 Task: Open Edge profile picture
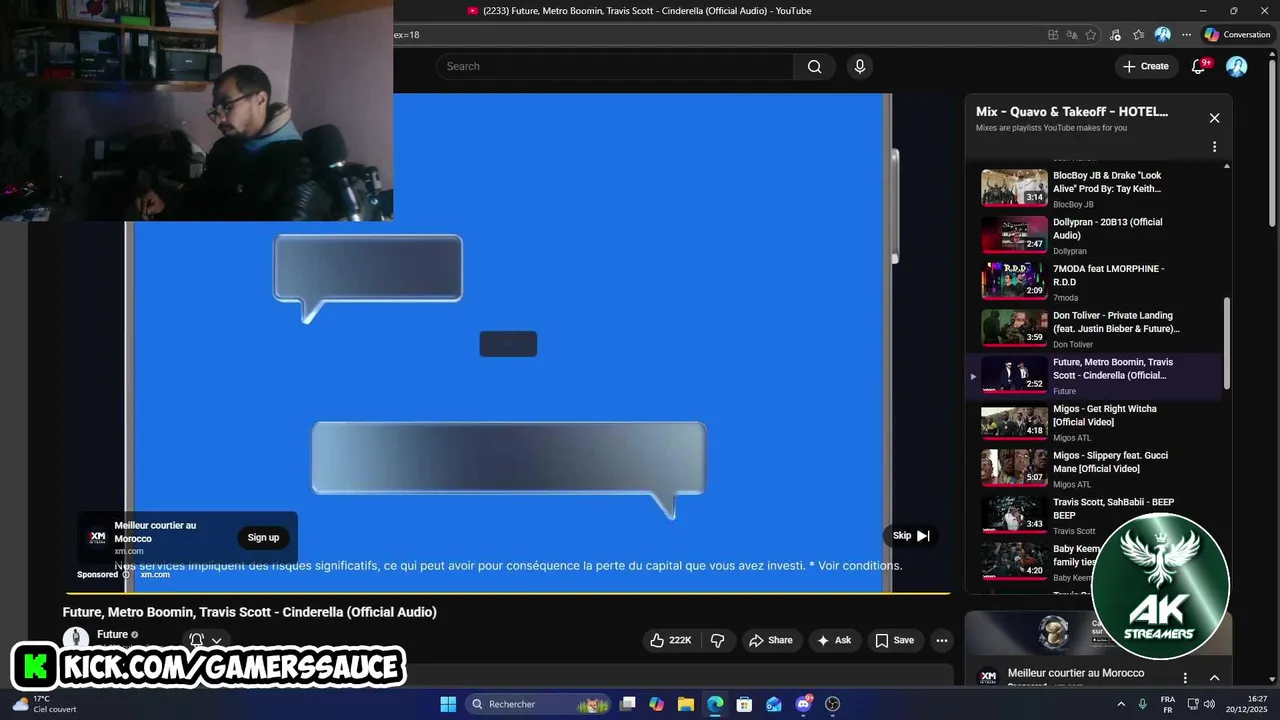[x=1162, y=35]
